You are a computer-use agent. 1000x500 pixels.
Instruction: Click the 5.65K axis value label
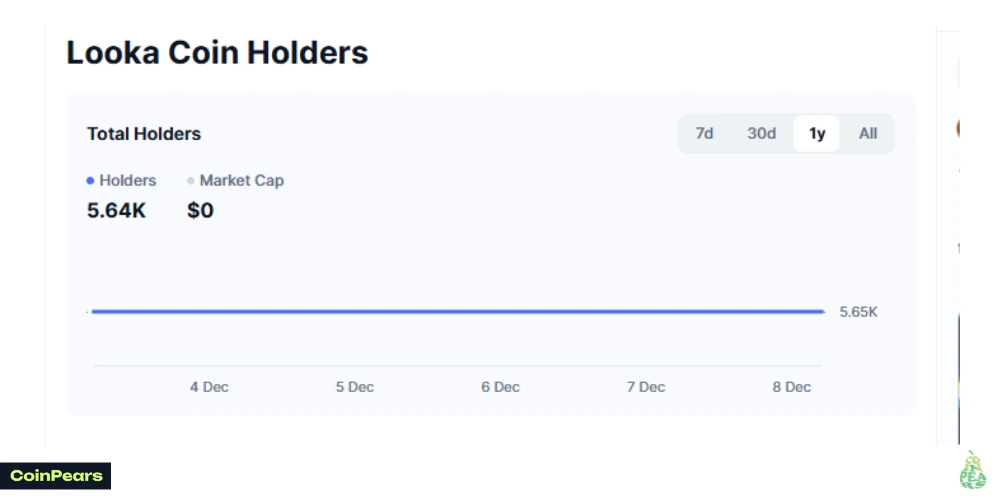[858, 312]
